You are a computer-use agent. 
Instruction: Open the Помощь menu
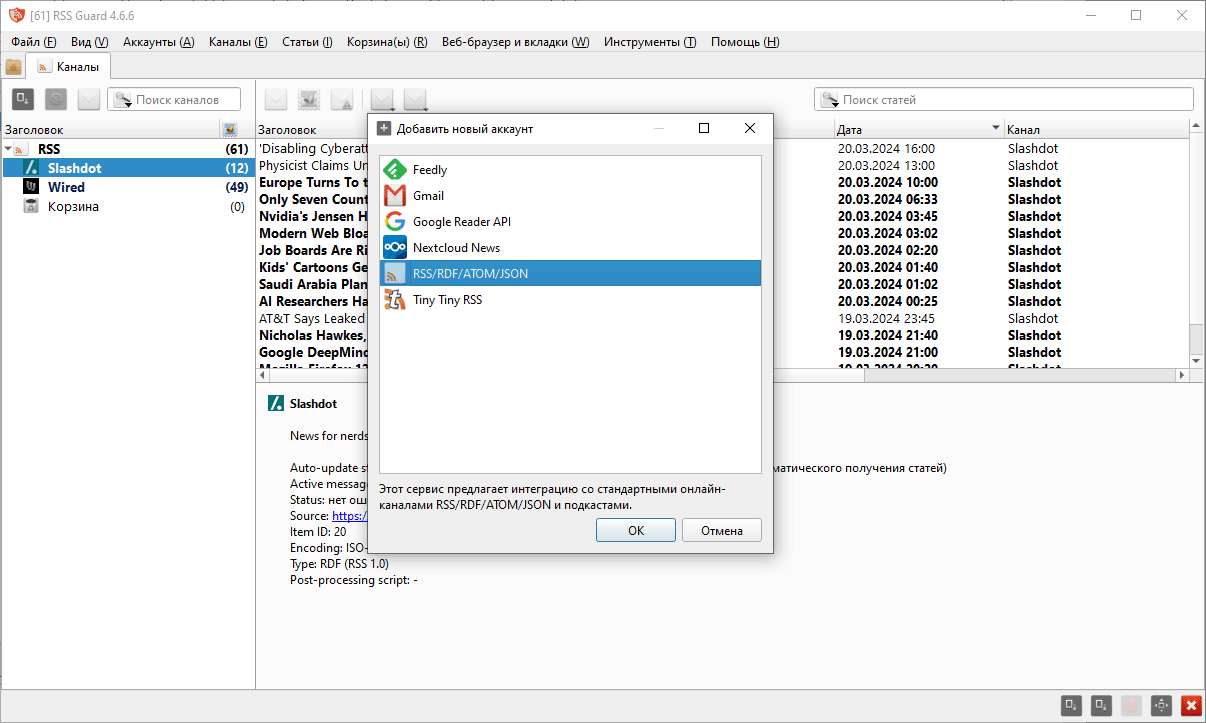coord(745,42)
